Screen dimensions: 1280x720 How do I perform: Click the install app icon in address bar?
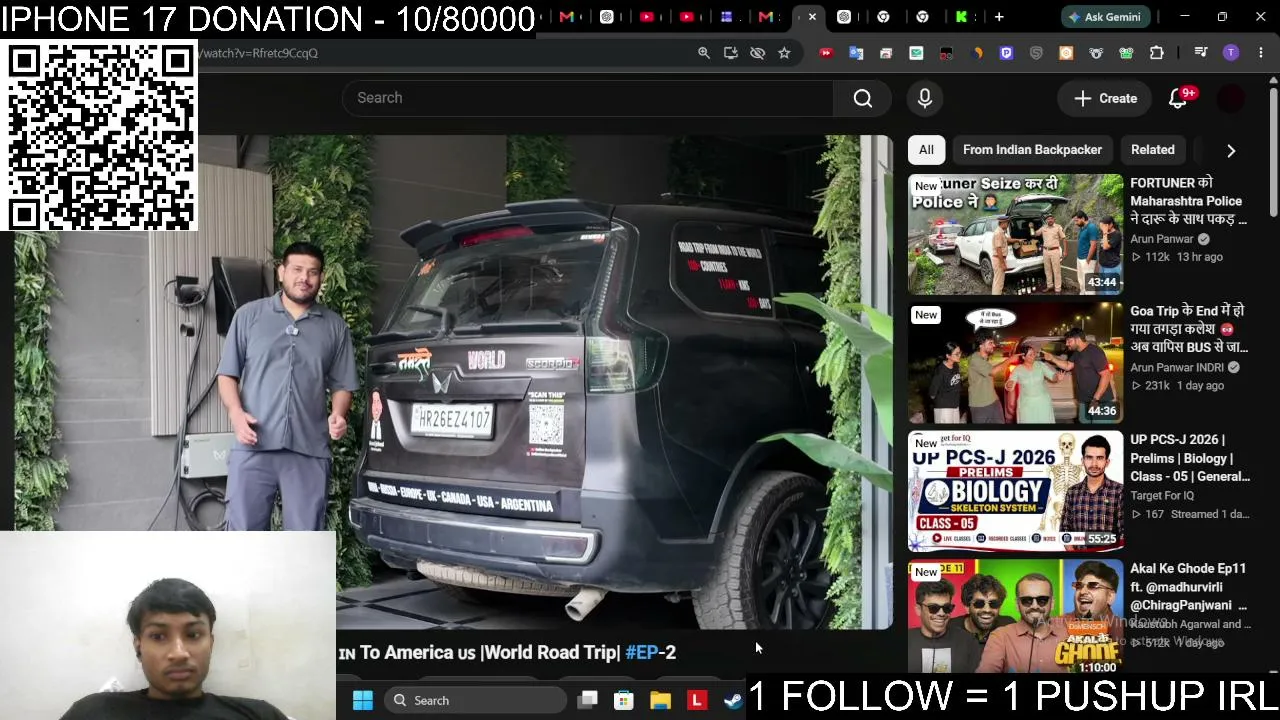coord(731,53)
